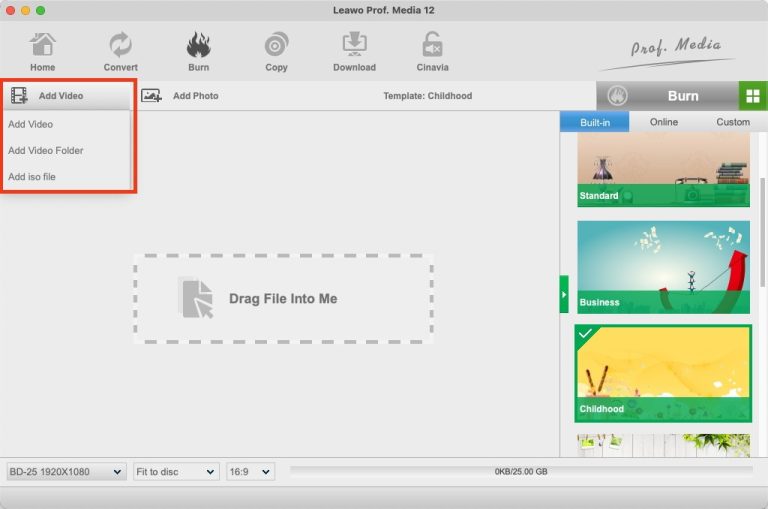Image resolution: width=768 pixels, height=509 pixels.
Task: Choose Add Video Folder from menu
Action: pyautogui.click(x=46, y=151)
